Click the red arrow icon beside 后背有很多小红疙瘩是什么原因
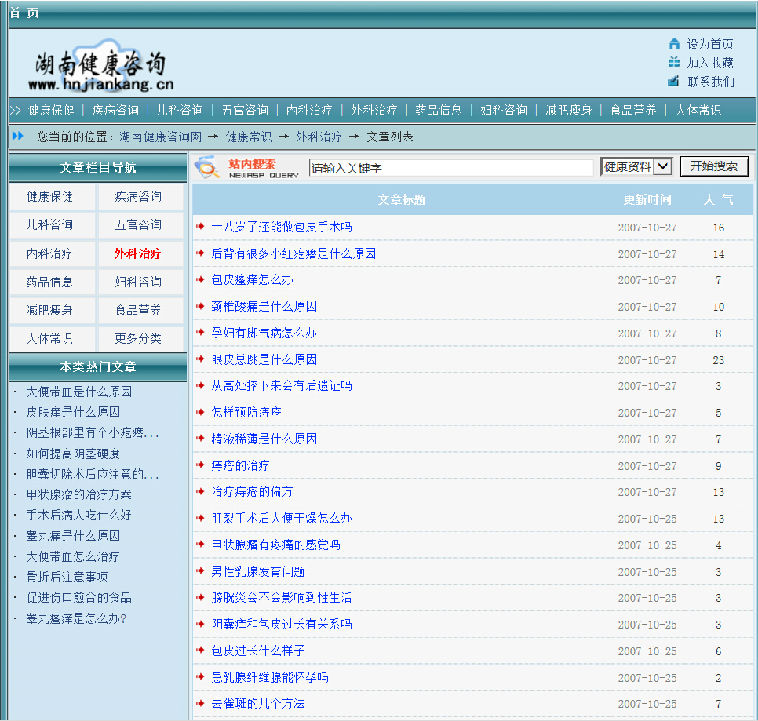The height and width of the screenshot is (721, 758). click(200, 253)
